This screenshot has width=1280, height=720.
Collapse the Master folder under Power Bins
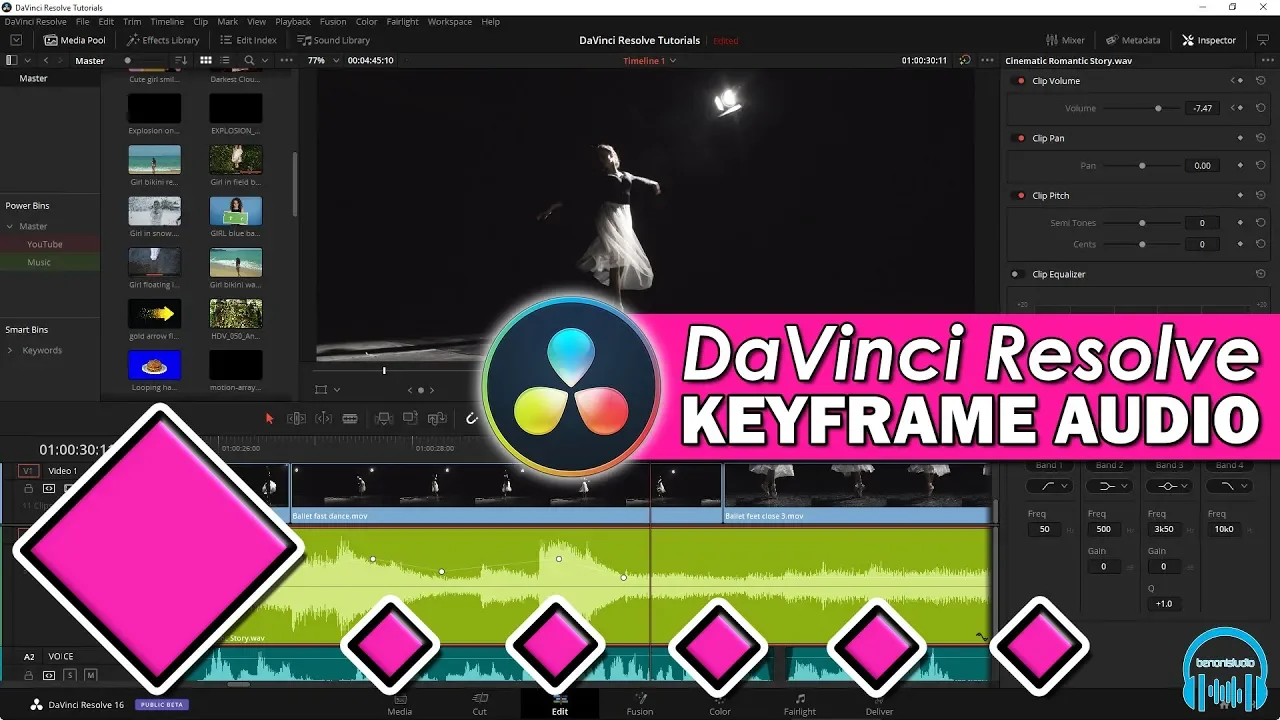10,226
